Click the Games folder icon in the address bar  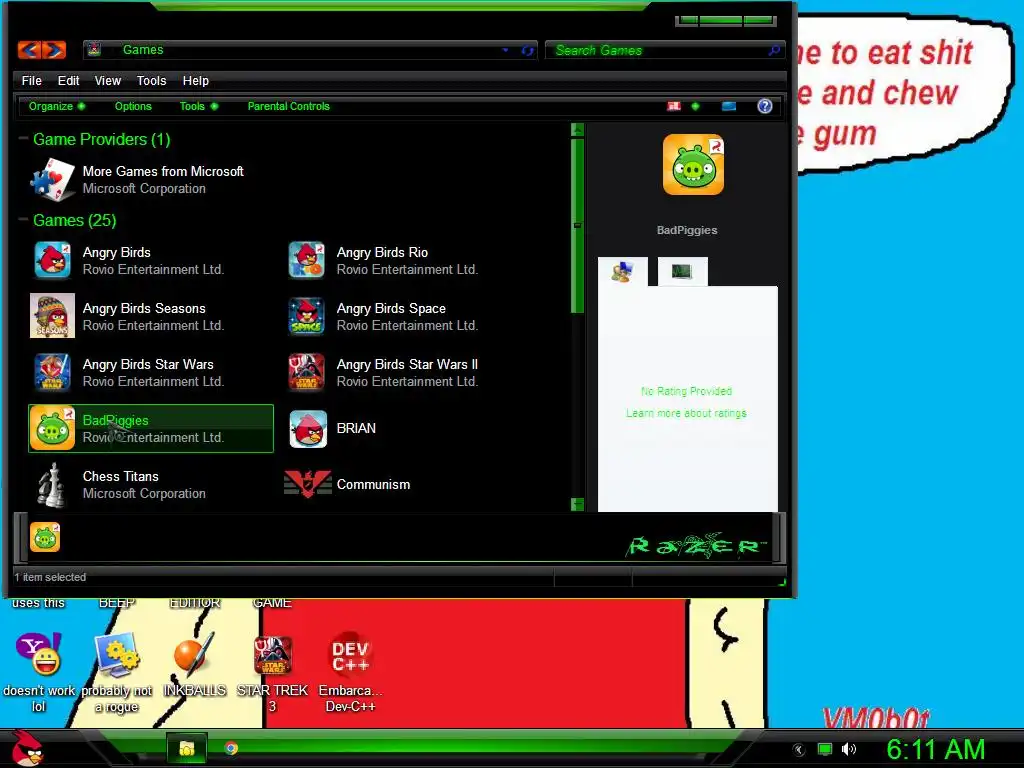tap(95, 50)
